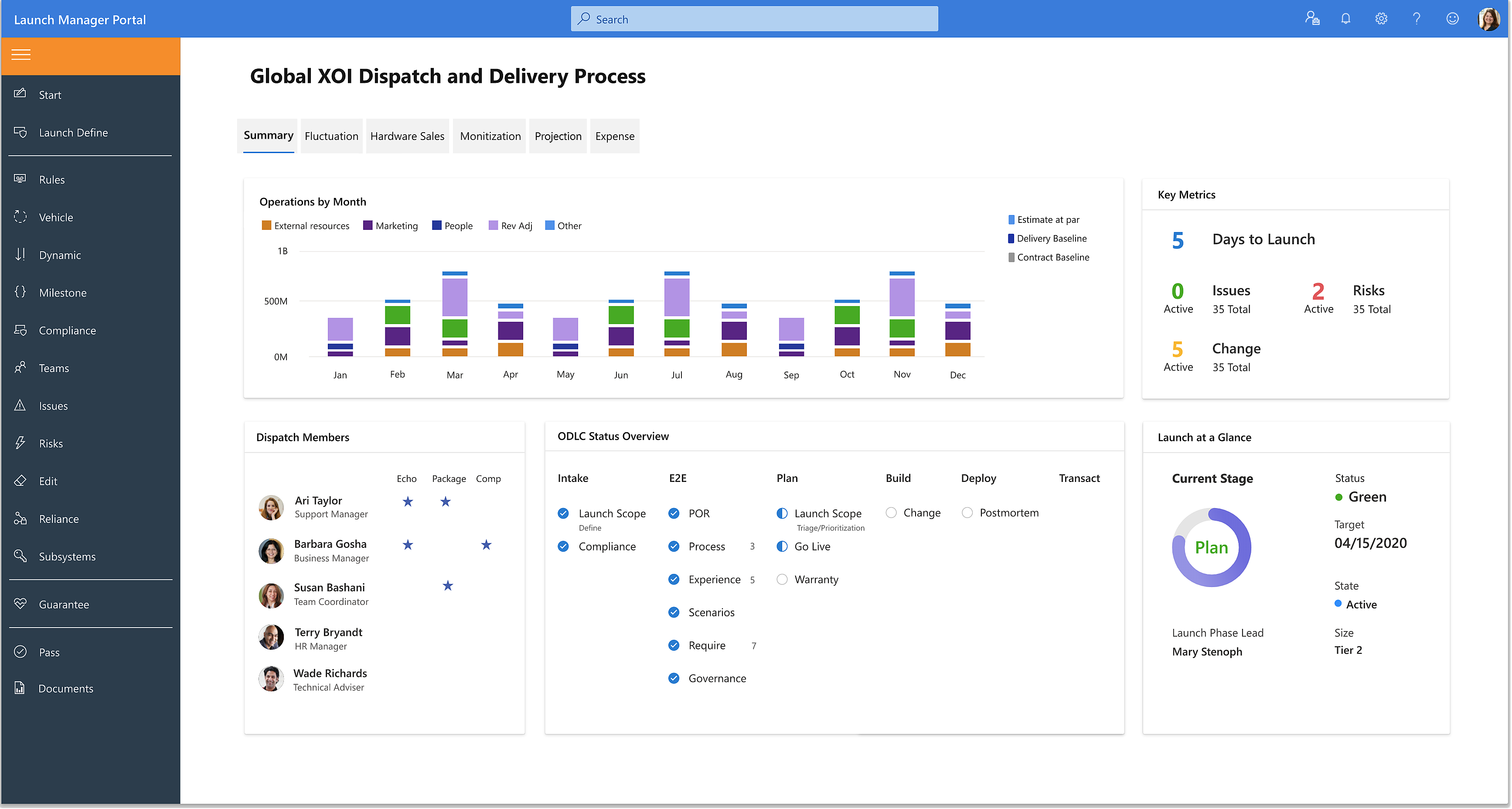Open the Start sidebar item icon
The height and width of the screenshot is (809, 1512).
pyautogui.click(x=20, y=94)
